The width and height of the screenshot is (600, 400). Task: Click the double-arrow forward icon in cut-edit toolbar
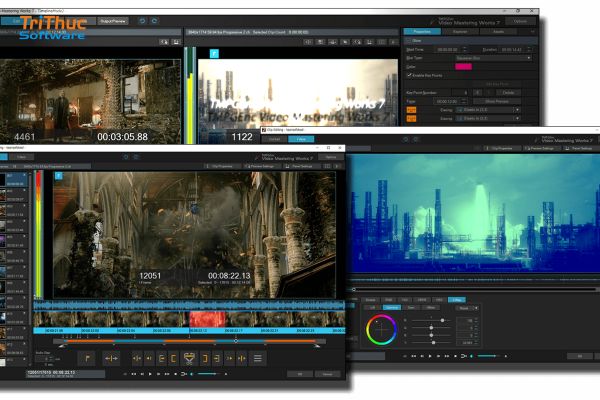pos(229,359)
